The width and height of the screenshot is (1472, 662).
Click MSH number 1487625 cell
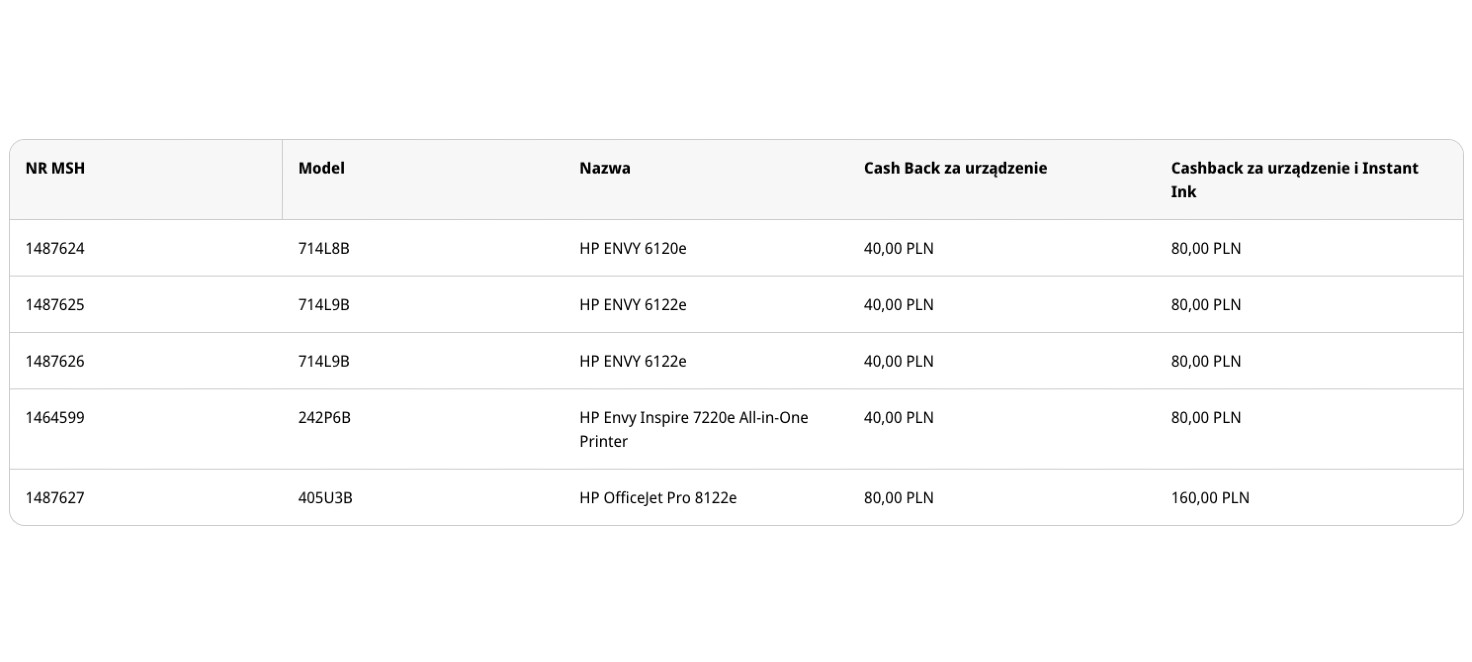pyautogui.click(x=55, y=304)
